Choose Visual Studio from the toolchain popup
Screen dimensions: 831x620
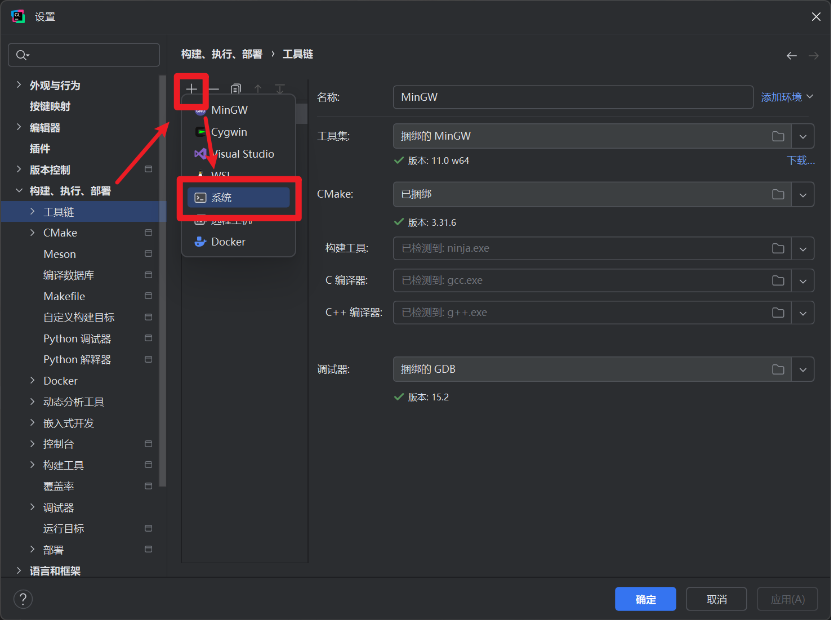pos(238,154)
